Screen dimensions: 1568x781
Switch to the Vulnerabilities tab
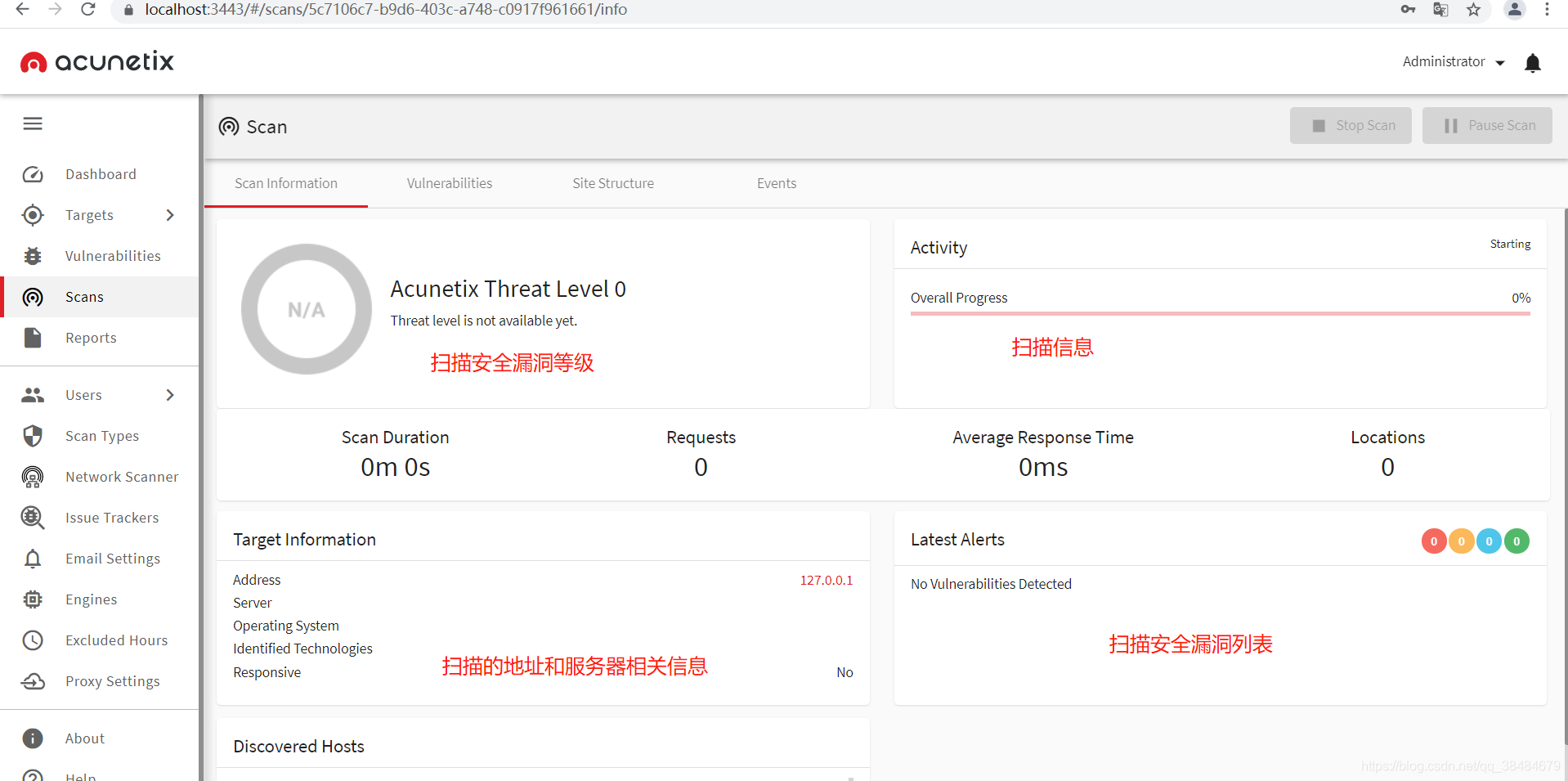tap(450, 183)
